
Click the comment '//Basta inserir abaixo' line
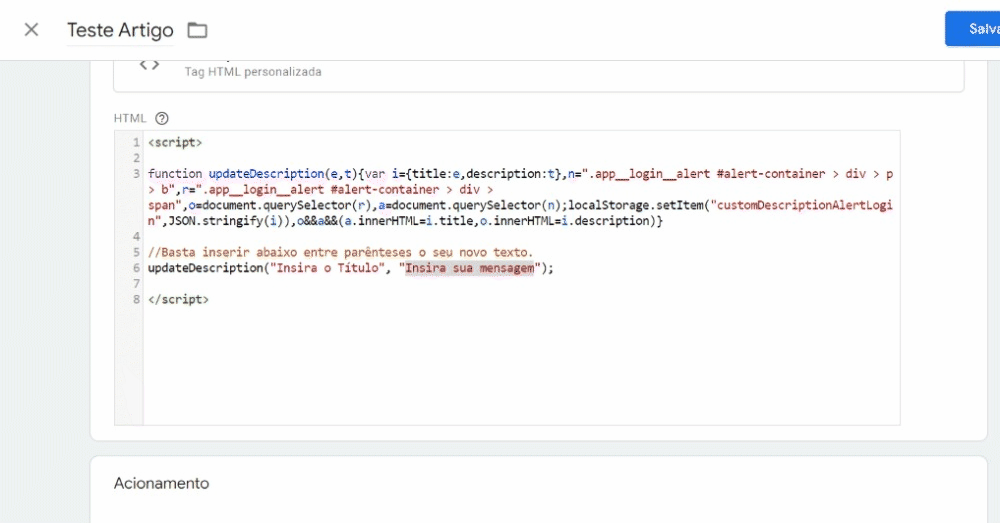[340, 252]
